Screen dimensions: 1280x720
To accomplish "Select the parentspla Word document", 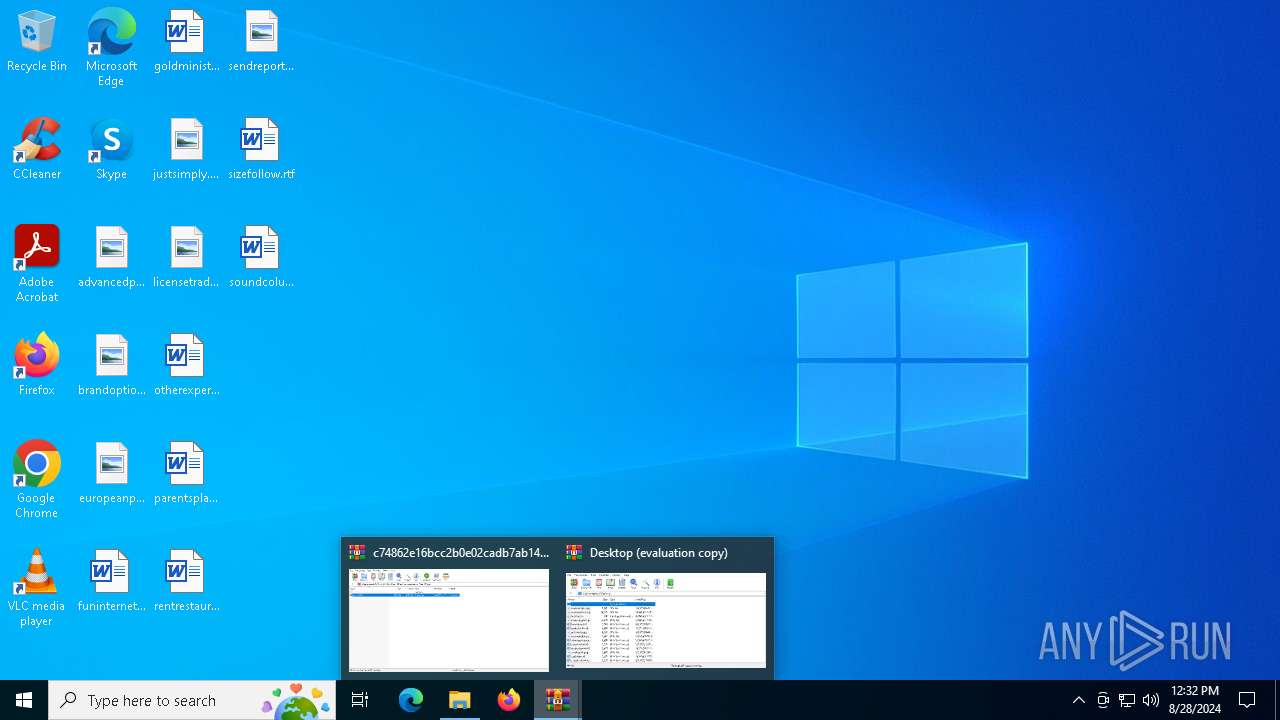I will [186, 474].
